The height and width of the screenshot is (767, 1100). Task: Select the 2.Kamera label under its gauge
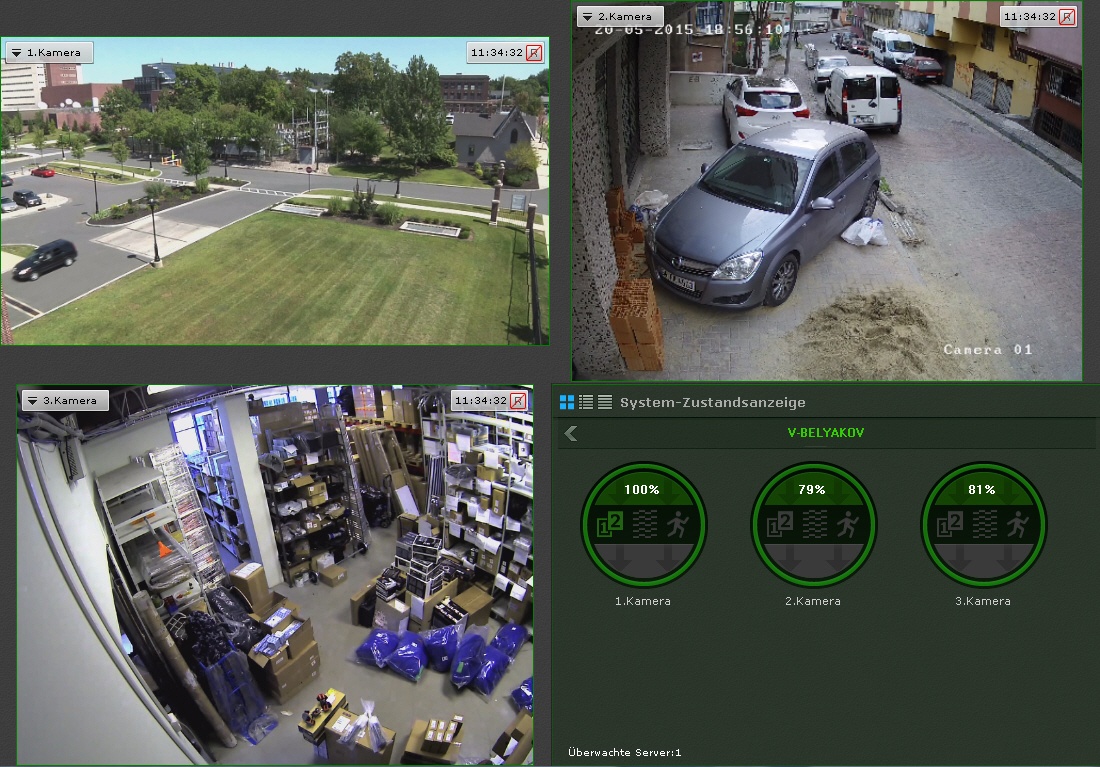click(x=812, y=601)
